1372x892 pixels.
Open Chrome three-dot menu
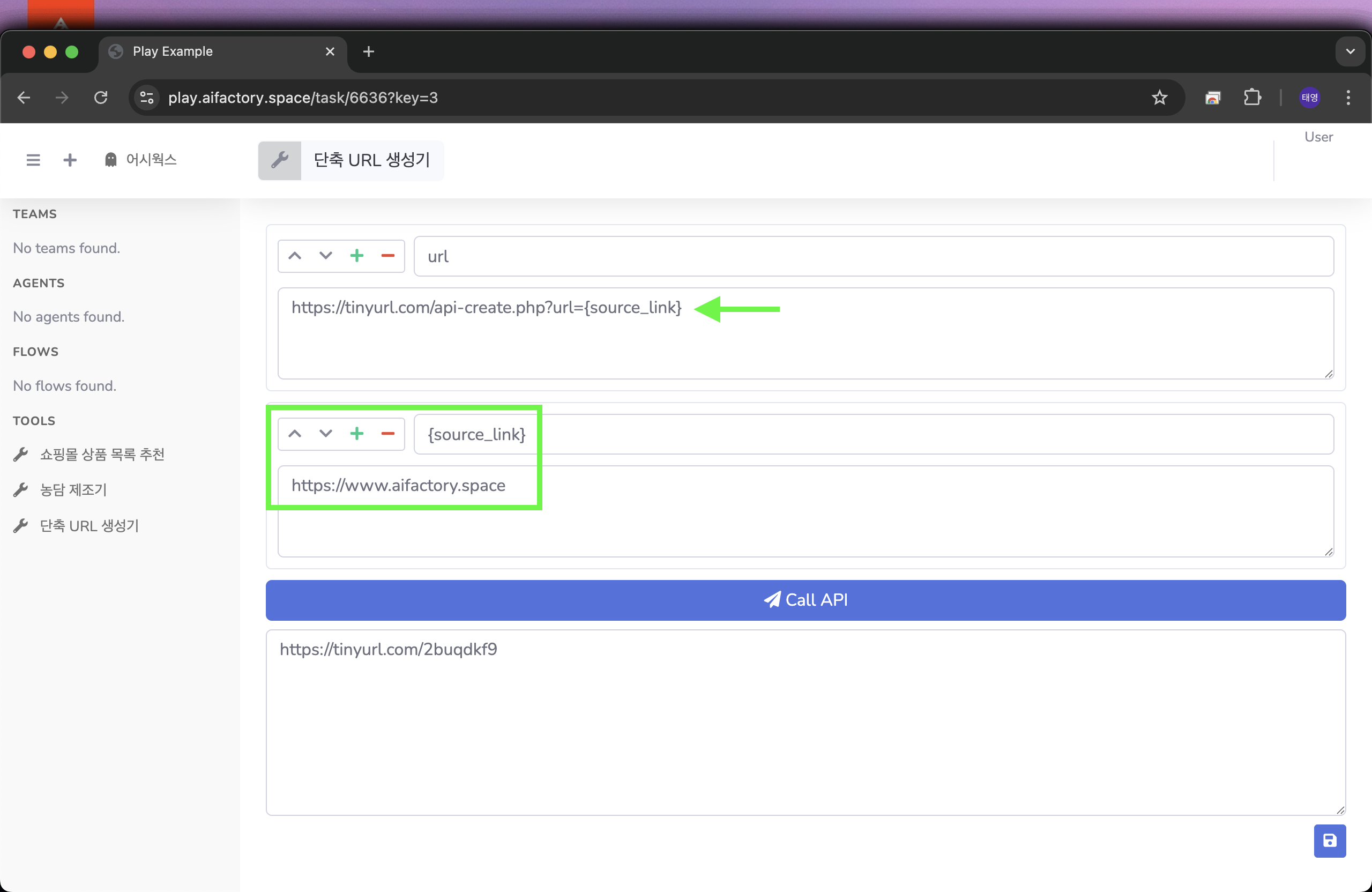1348,98
